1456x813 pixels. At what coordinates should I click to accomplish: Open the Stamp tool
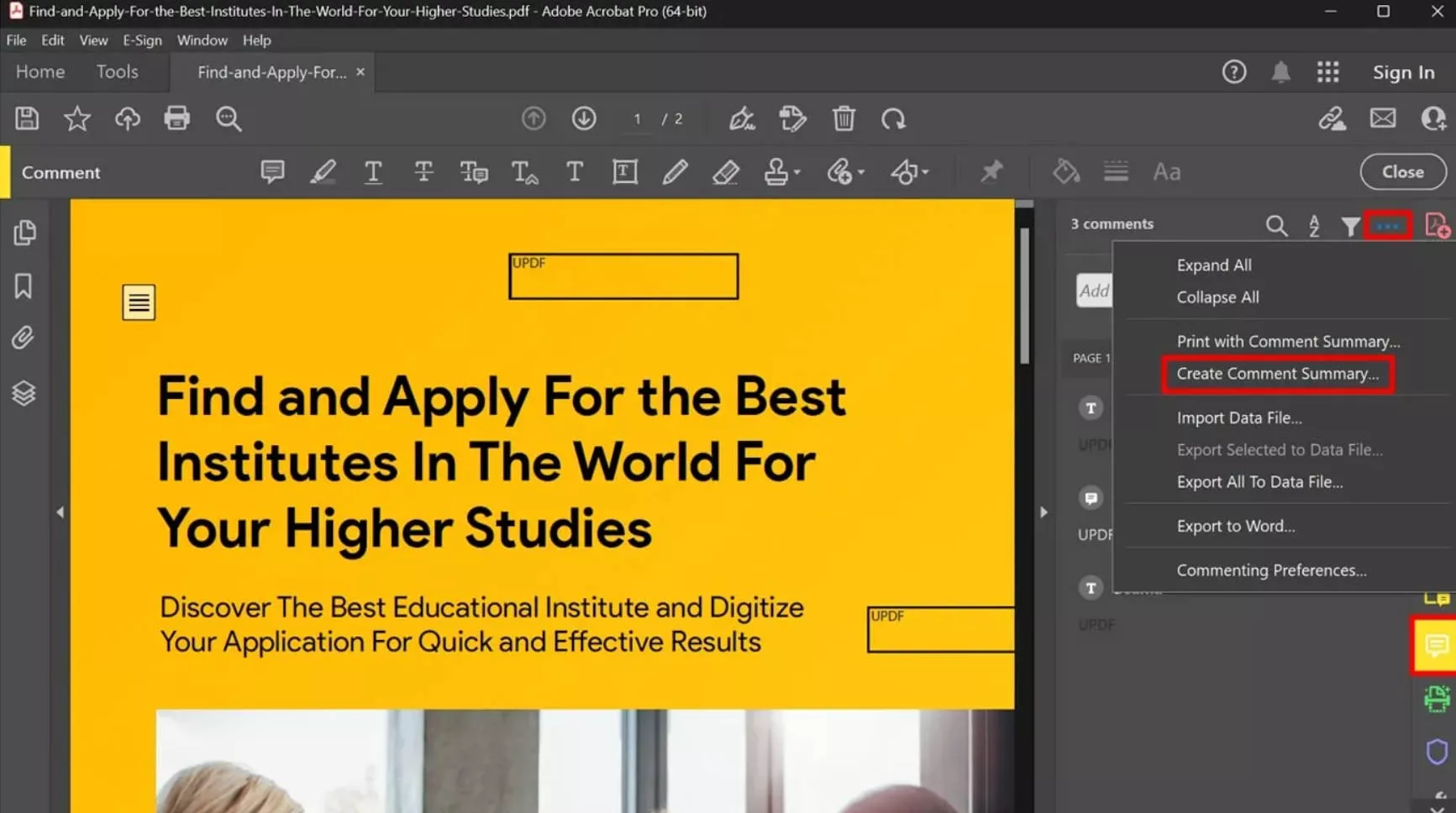pyautogui.click(x=778, y=172)
